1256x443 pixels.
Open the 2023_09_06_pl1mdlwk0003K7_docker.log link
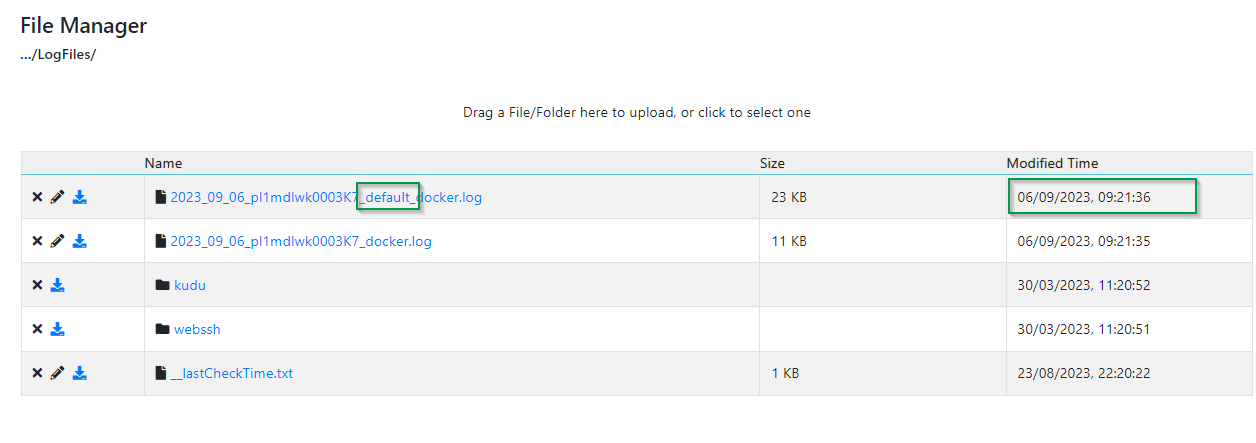point(301,241)
